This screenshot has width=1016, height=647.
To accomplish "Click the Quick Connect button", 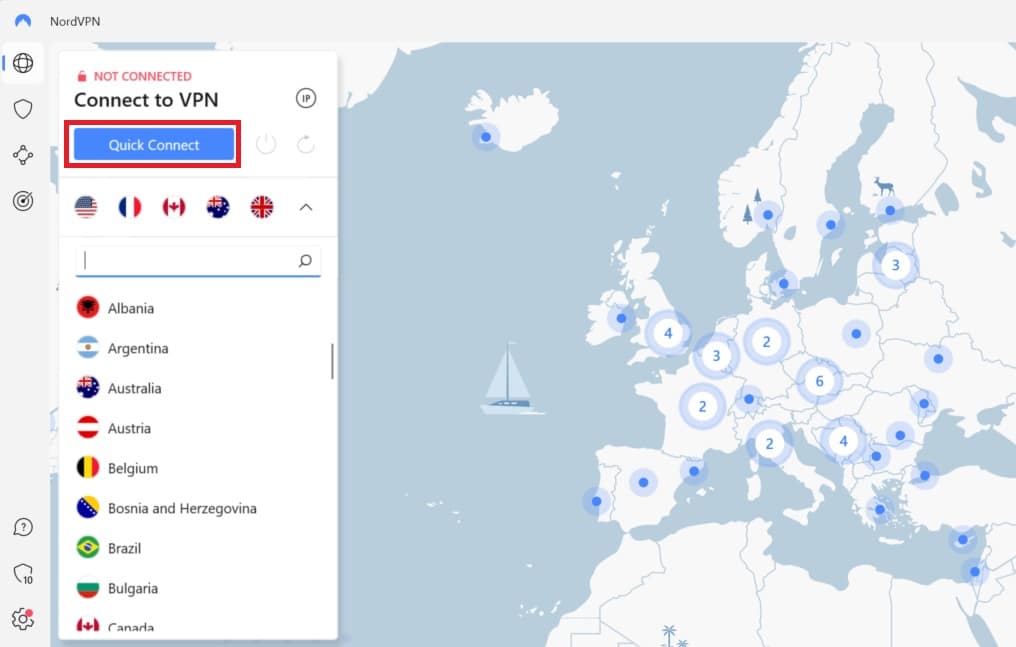I will pos(154,144).
